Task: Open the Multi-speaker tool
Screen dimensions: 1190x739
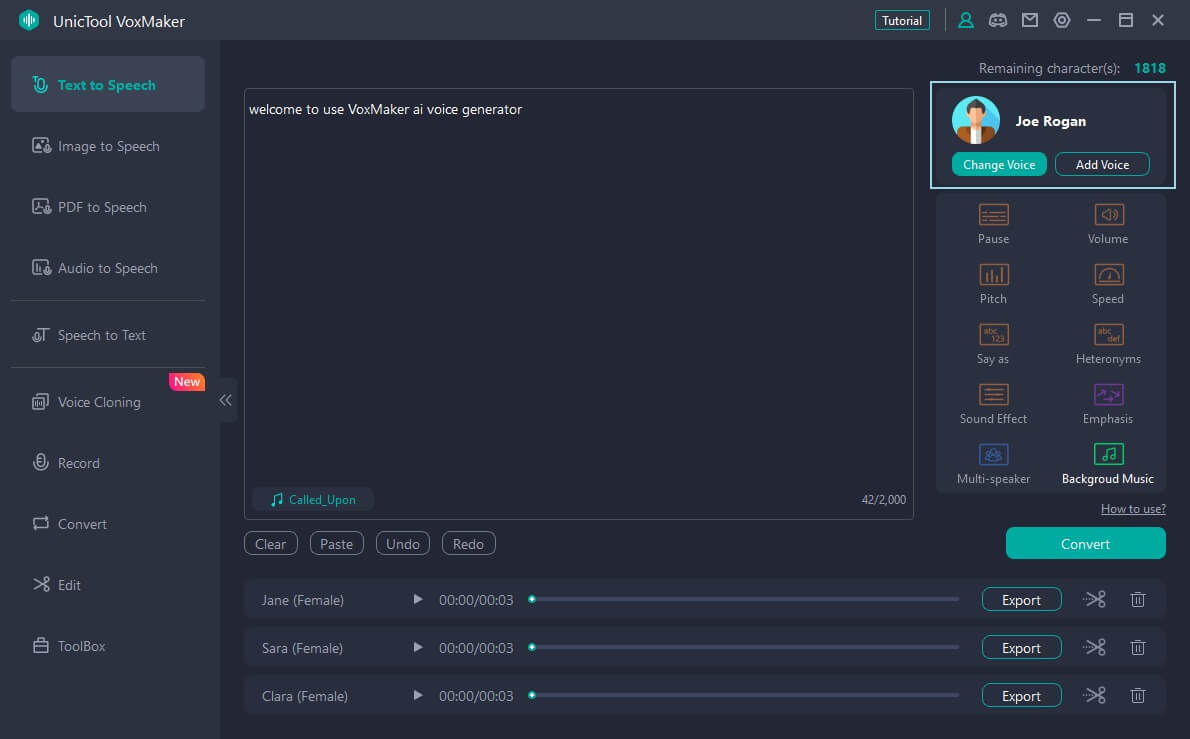Action: [993, 455]
